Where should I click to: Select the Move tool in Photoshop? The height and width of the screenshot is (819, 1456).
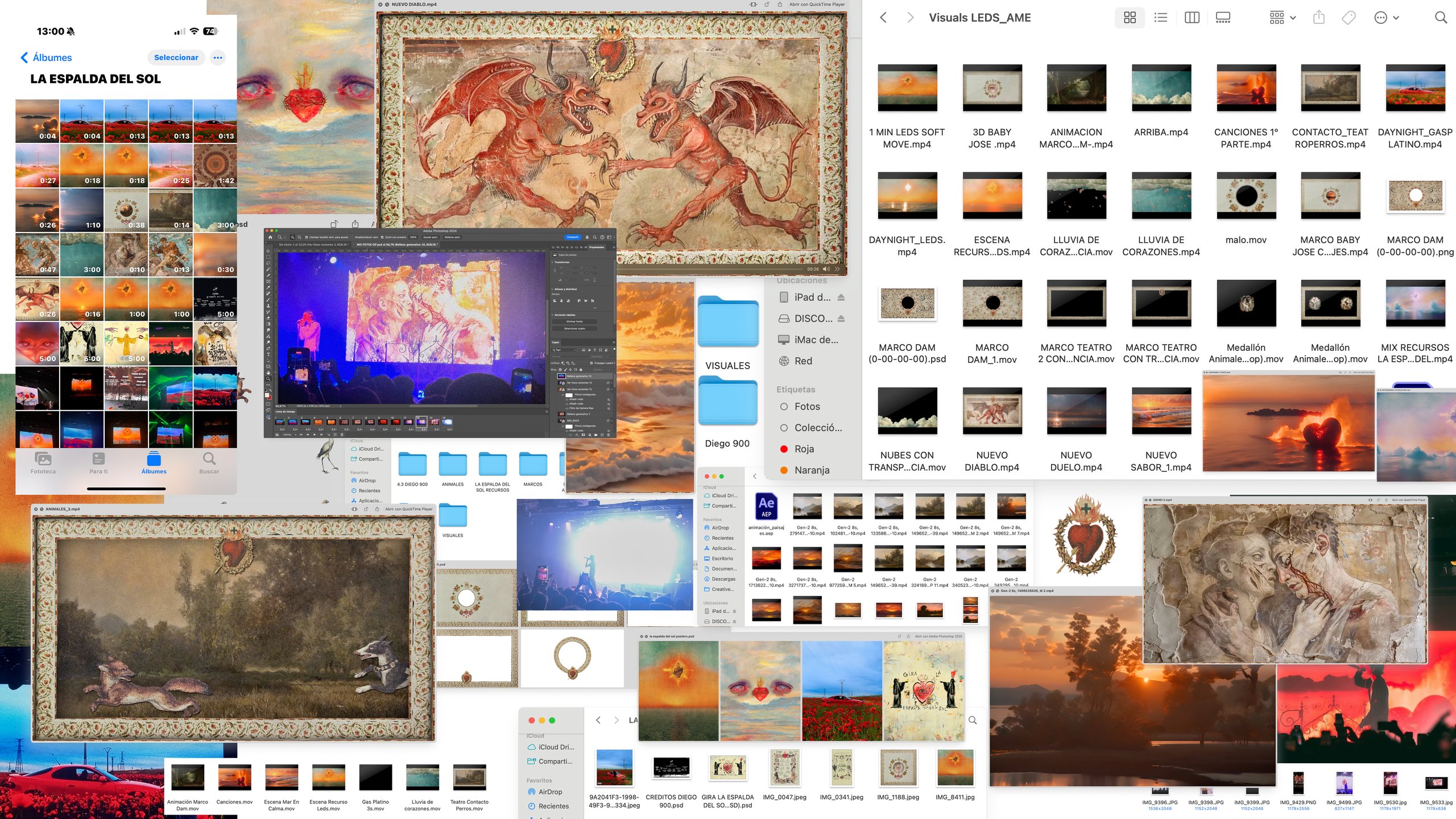(x=268, y=251)
